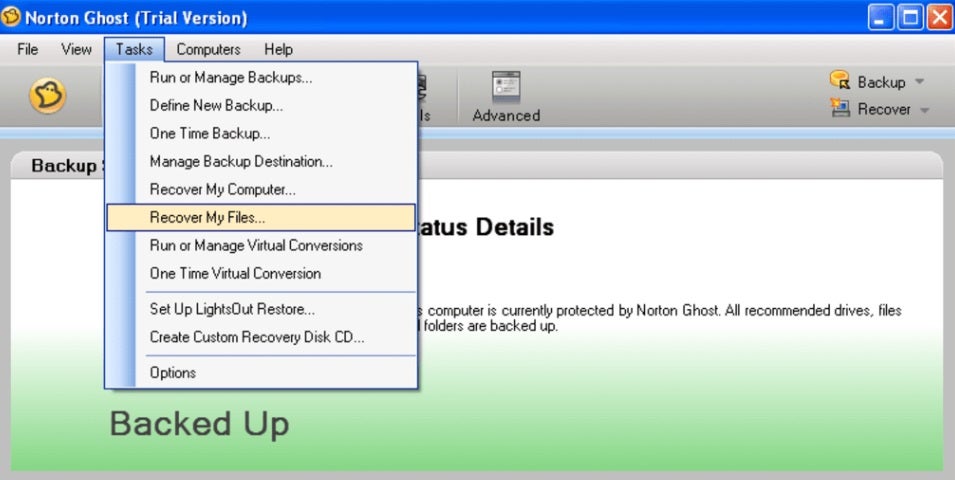
Task: Choose Create Custom Recovery Disk CD
Action: coord(261,337)
